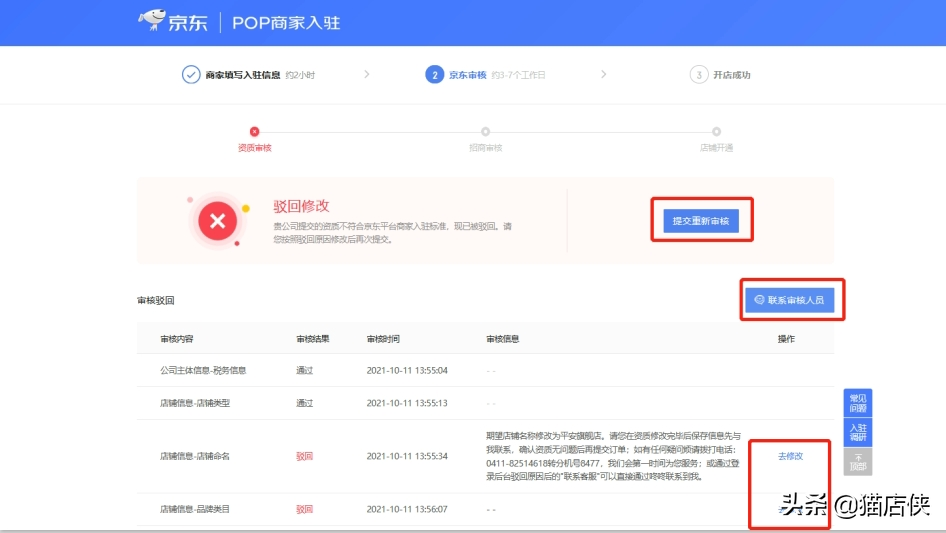The image size is (946, 533).
Task: Click 商家填写入驻信息 step label
Action: 243,75
